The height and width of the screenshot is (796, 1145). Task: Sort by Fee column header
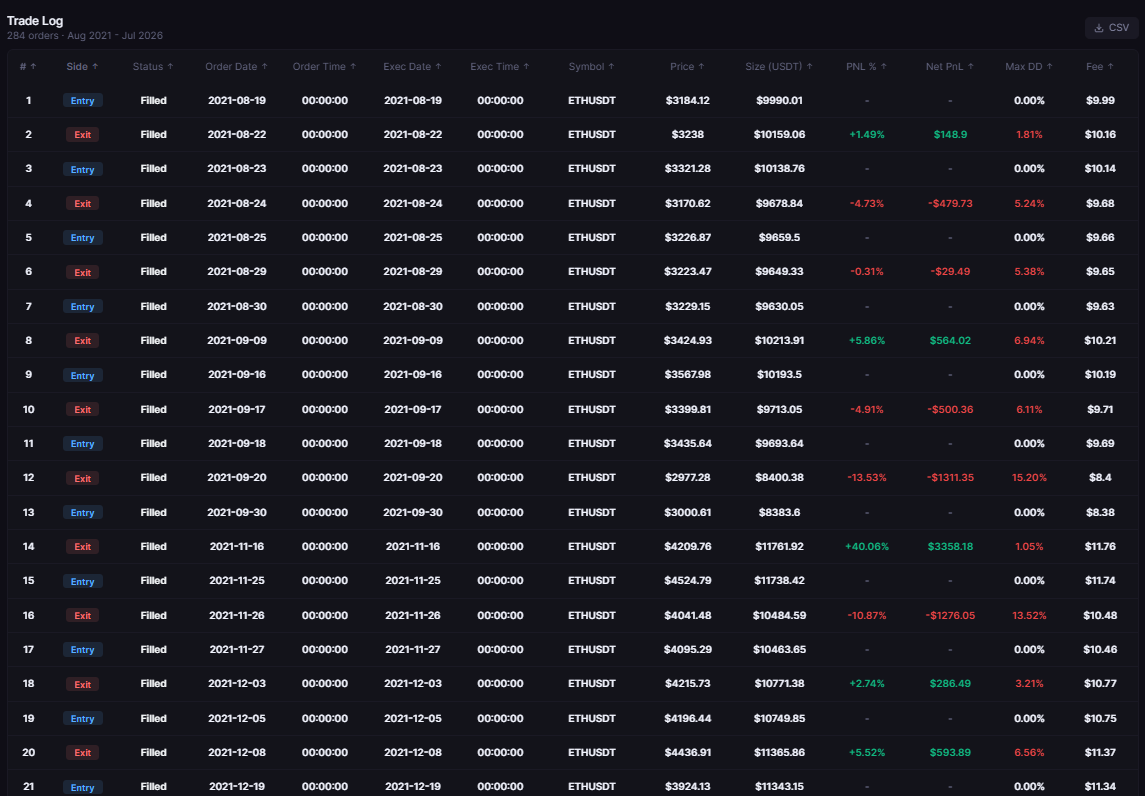click(x=1099, y=66)
